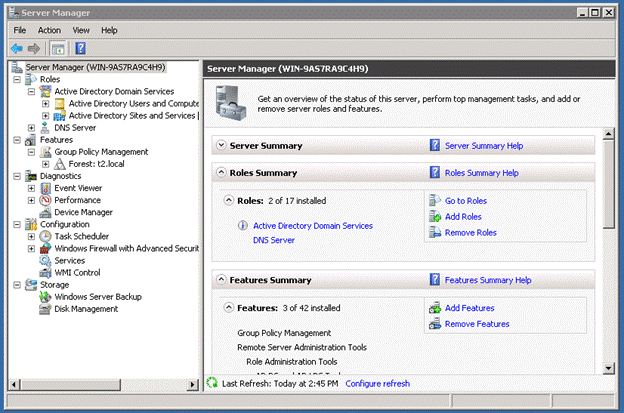624x413 pixels.
Task: Collapse the Roles tree node
Action: point(17,80)
